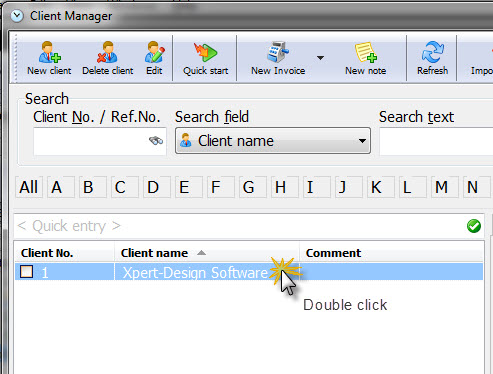Add a New note
Screen dimensions: 493x374
(x=365, y=58)
